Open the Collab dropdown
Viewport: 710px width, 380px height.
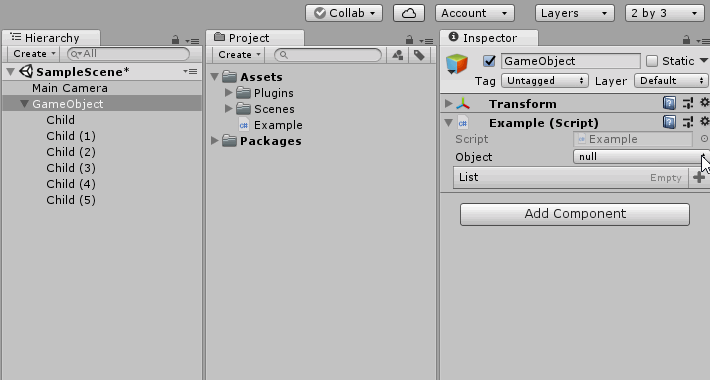point(344,13)
